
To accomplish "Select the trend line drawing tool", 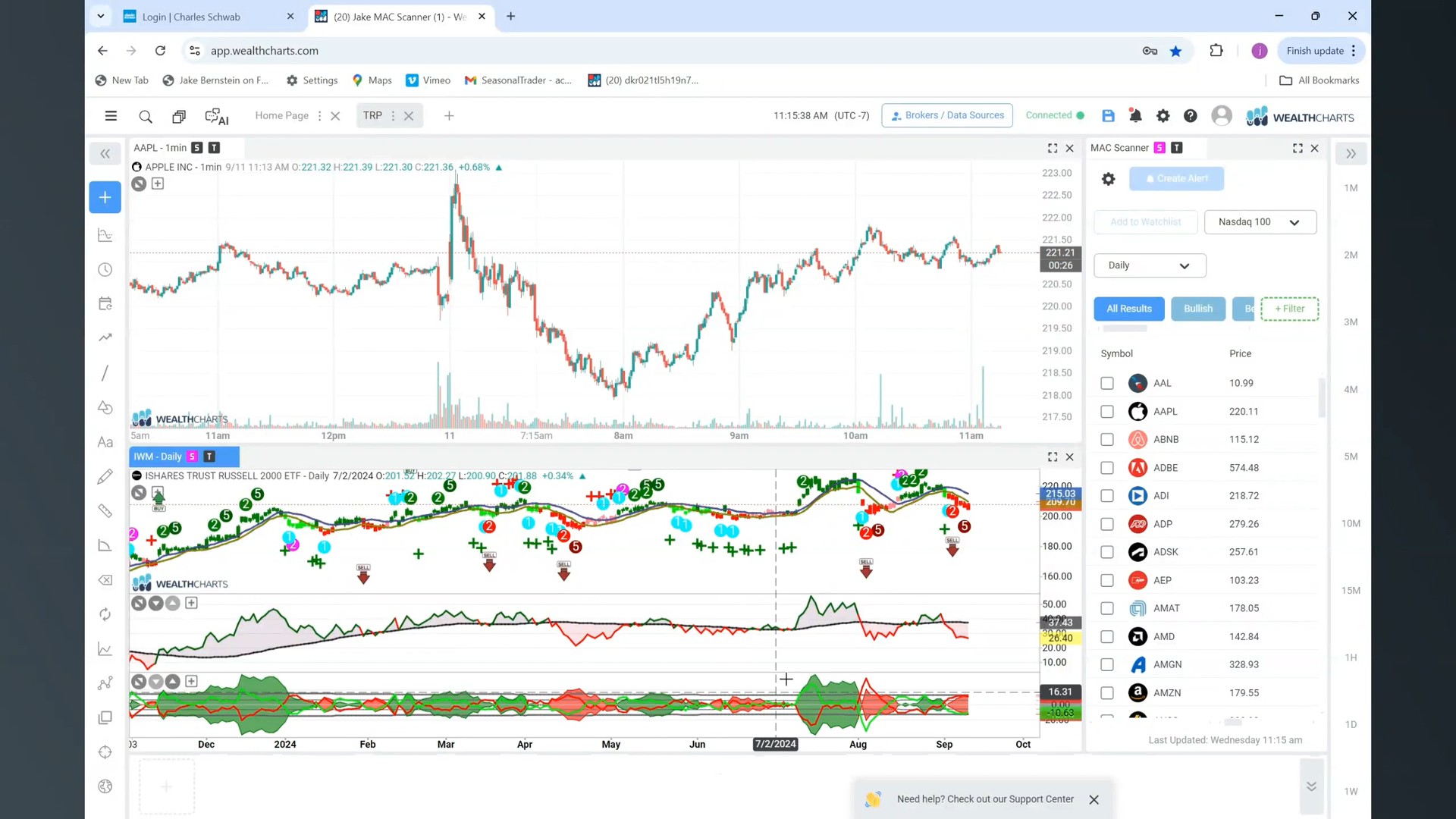I will [105, 373].
